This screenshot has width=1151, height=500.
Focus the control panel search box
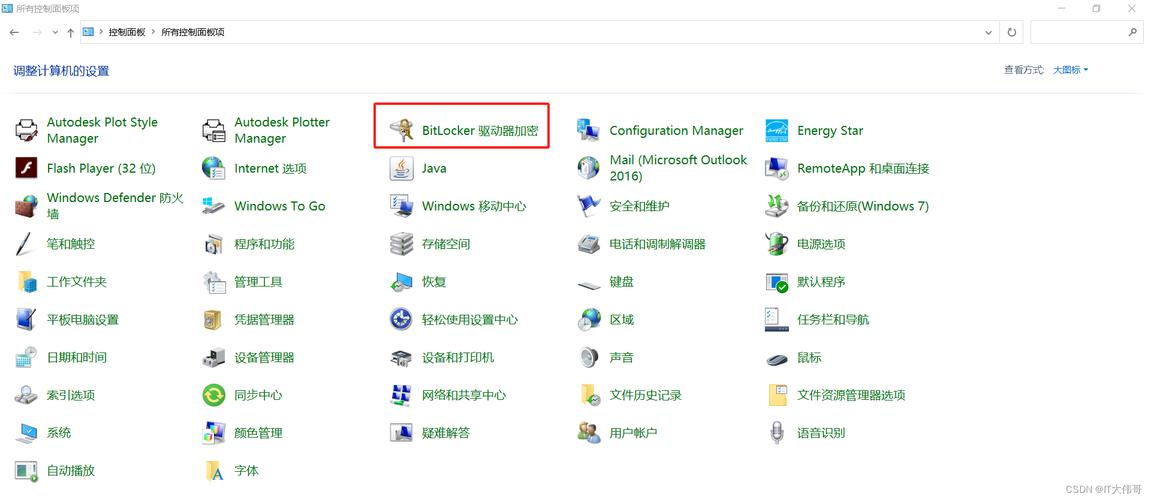coord(1085,32)
